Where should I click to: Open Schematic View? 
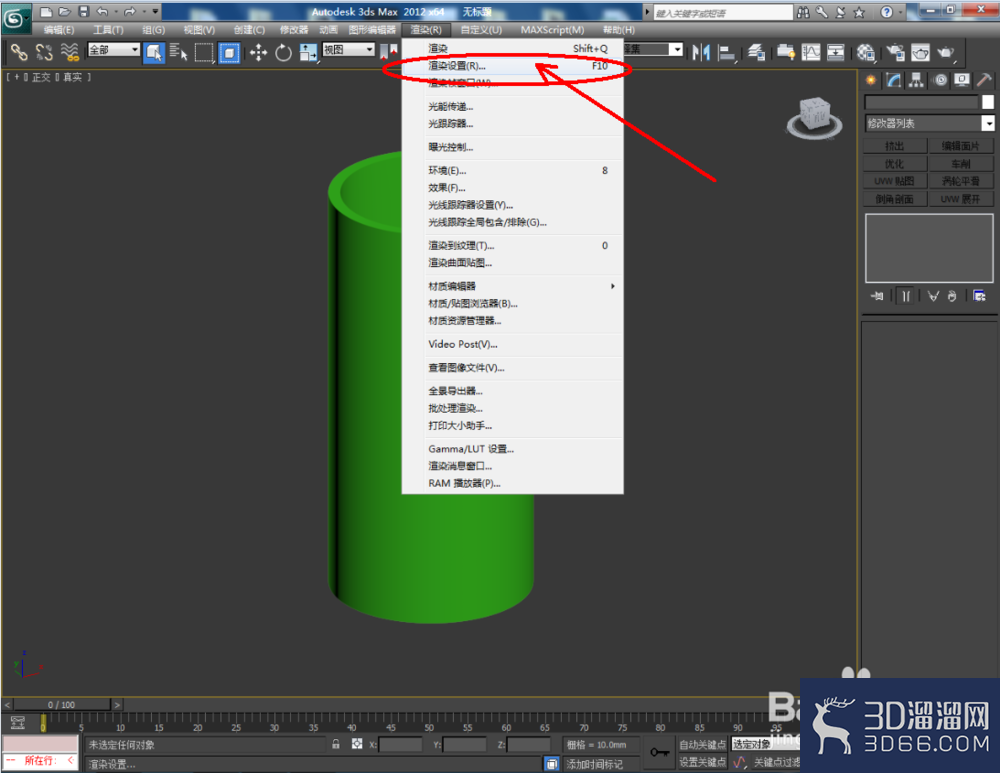pos(835,52)
